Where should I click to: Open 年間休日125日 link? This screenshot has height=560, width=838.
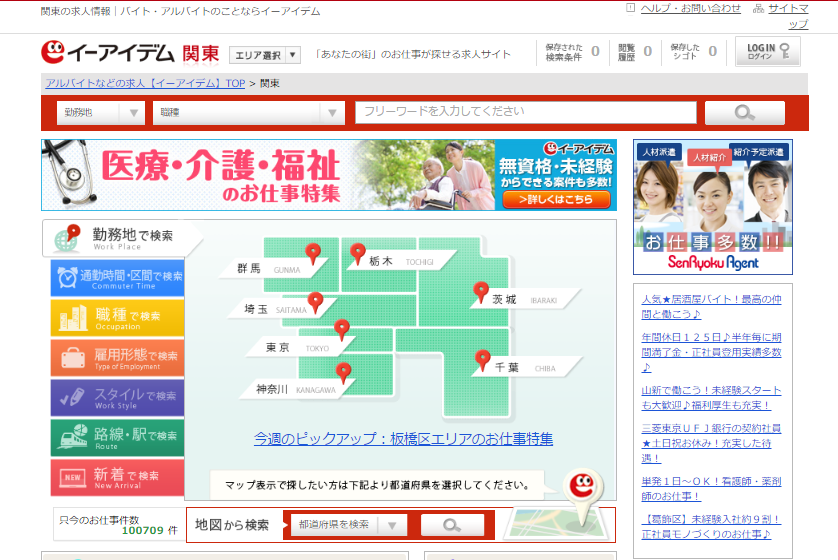pos(711,352)
